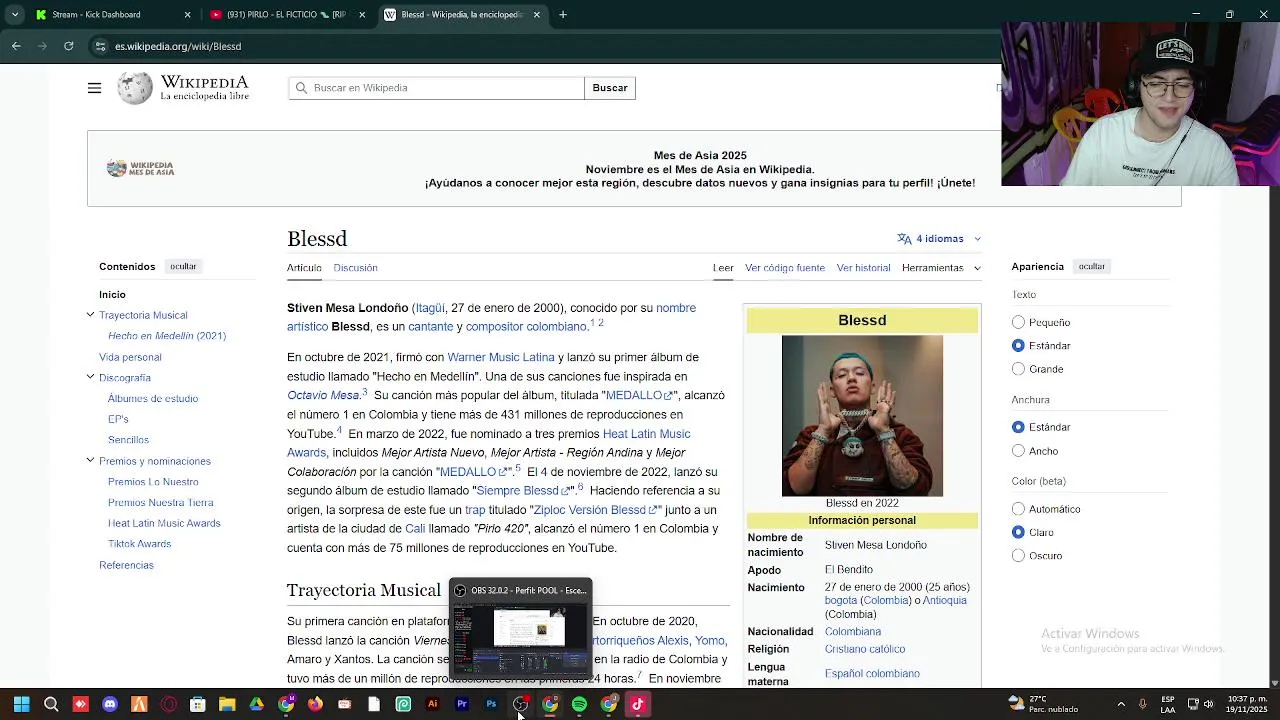
Task: Collapse the Premios y nominaciones contents section
Action: pyautogui.click(x=90, y=461)
